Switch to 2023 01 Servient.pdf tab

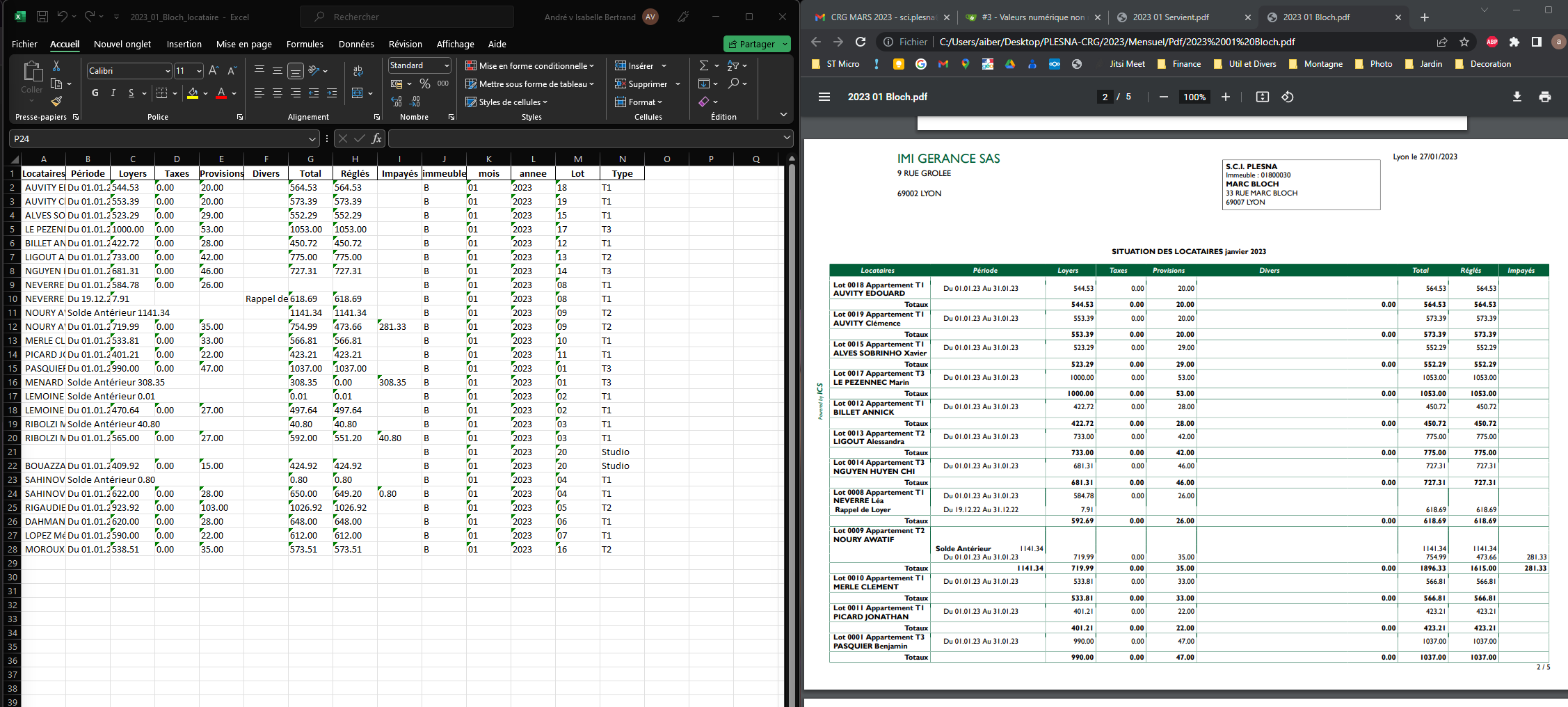1170,17
